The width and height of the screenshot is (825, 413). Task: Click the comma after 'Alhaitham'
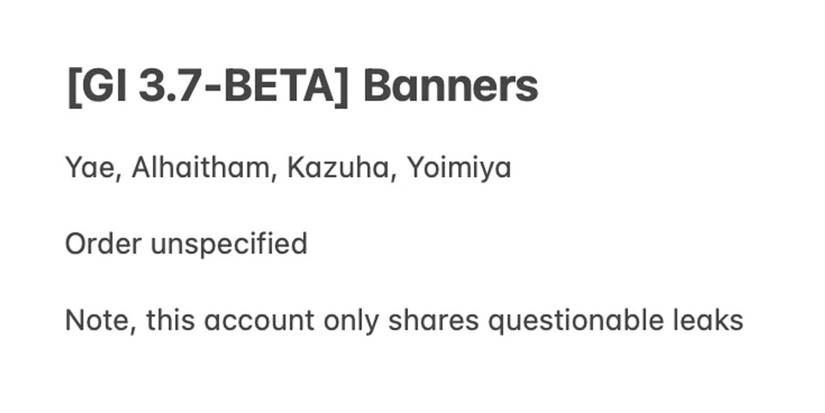(275, 175)
